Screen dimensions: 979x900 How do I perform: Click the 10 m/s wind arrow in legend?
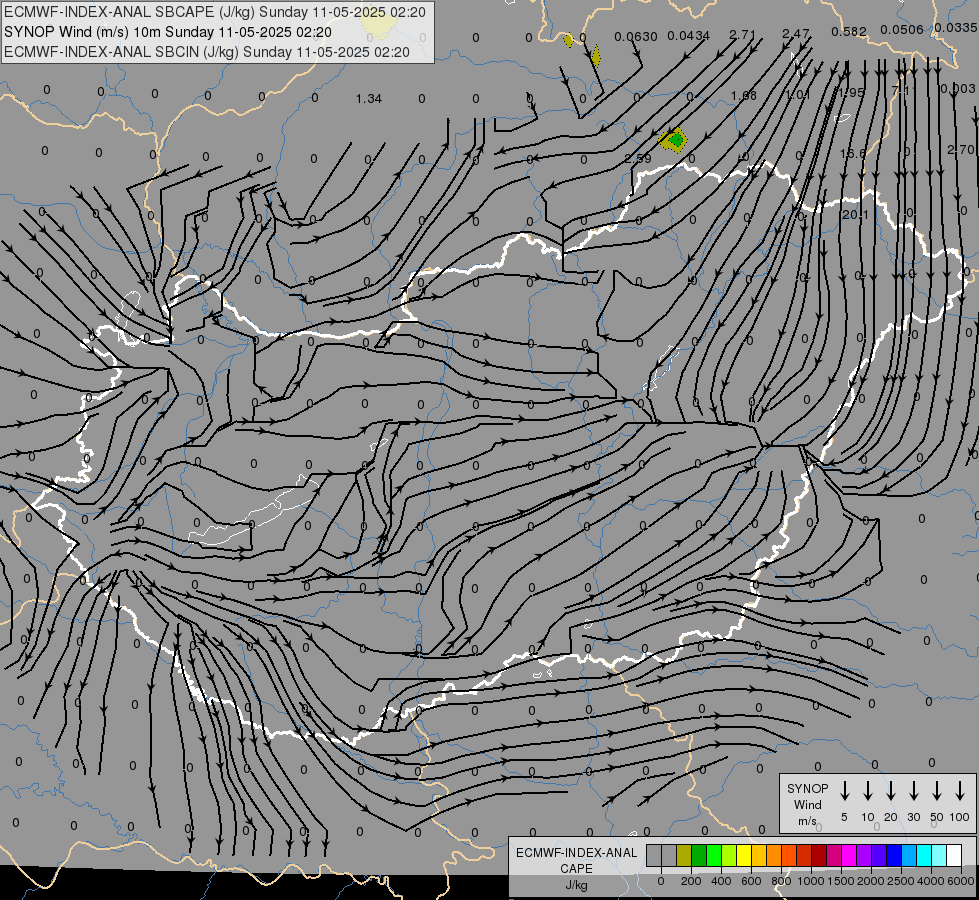click(x=867, y=791)
